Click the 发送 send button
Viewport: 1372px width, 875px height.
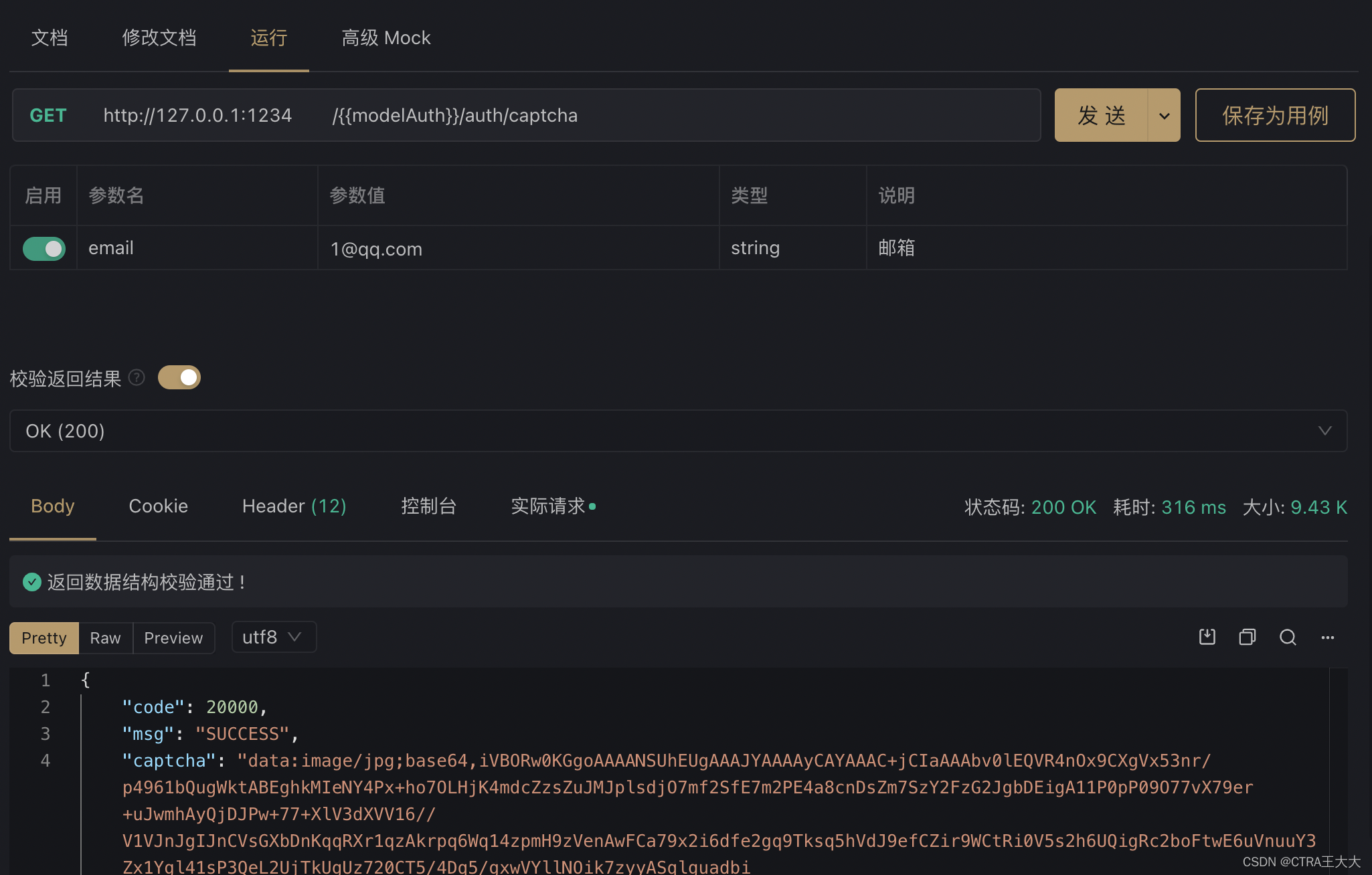coord(1102,116)
